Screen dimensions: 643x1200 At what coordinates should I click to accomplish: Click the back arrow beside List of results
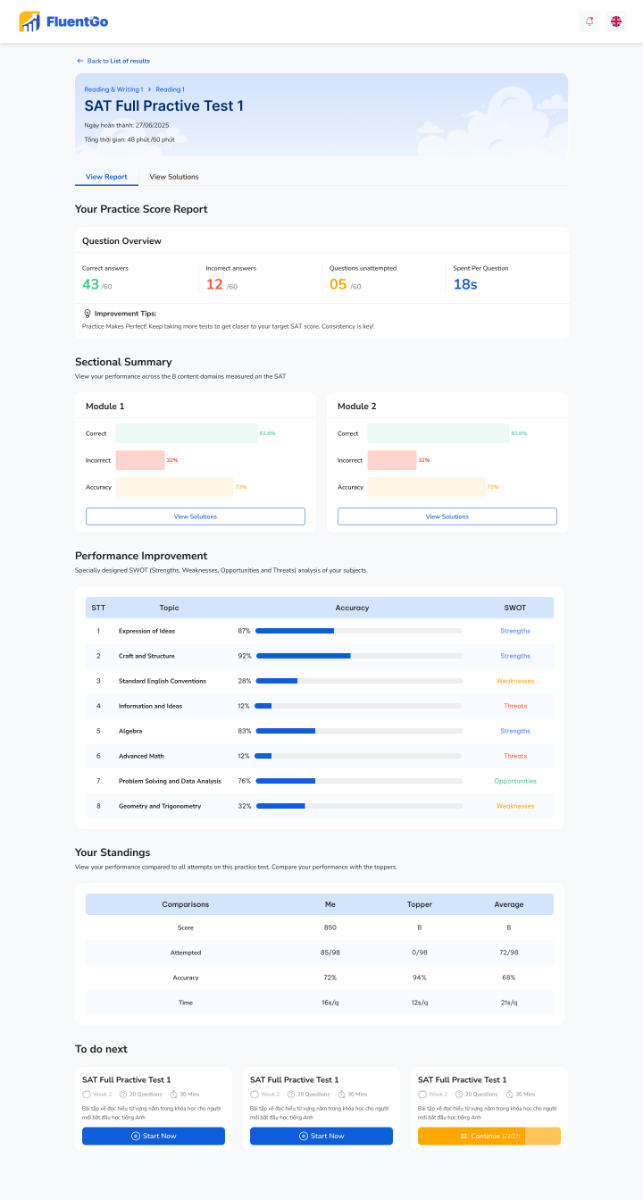[x=80, y=61]
